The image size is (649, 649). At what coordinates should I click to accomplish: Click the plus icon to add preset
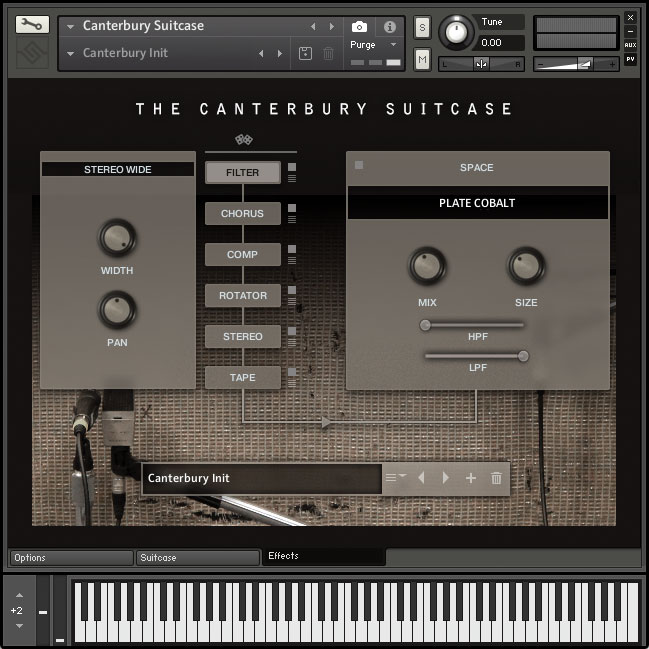coord(471,478)
